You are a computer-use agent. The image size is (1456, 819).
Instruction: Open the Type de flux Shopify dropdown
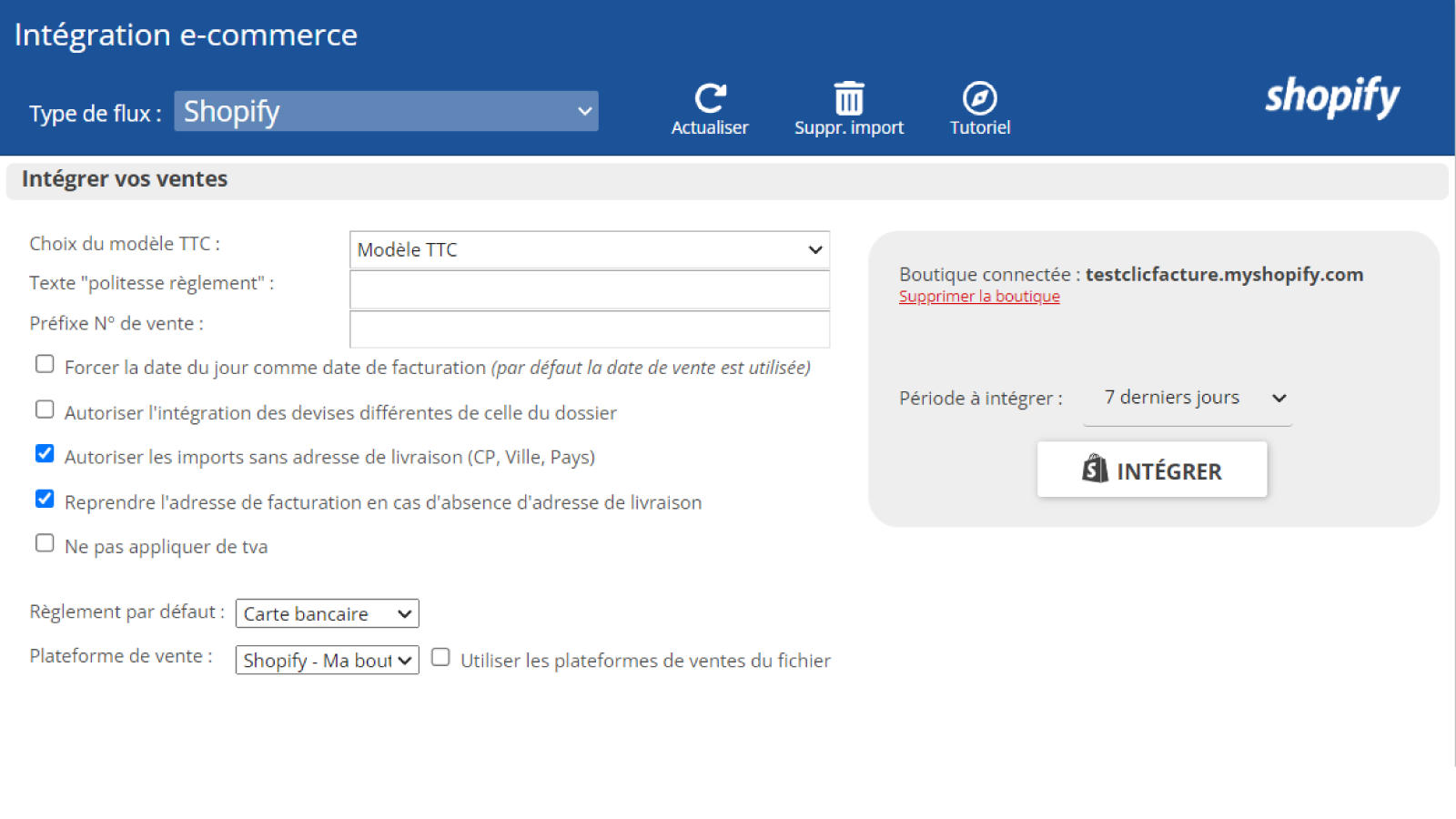point(386,111)
